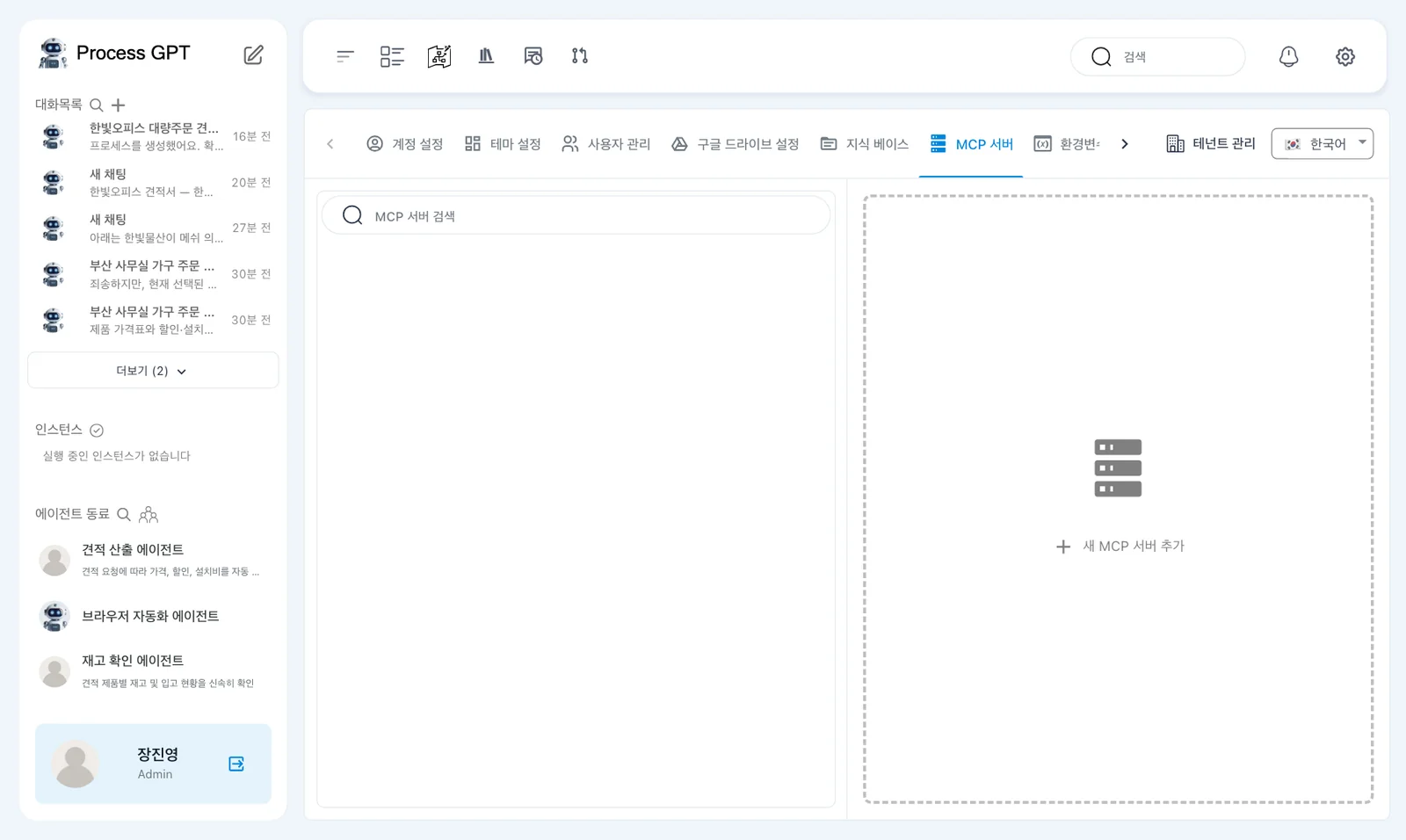Search agent colleagues with magnifier icon

pos(124,514)
